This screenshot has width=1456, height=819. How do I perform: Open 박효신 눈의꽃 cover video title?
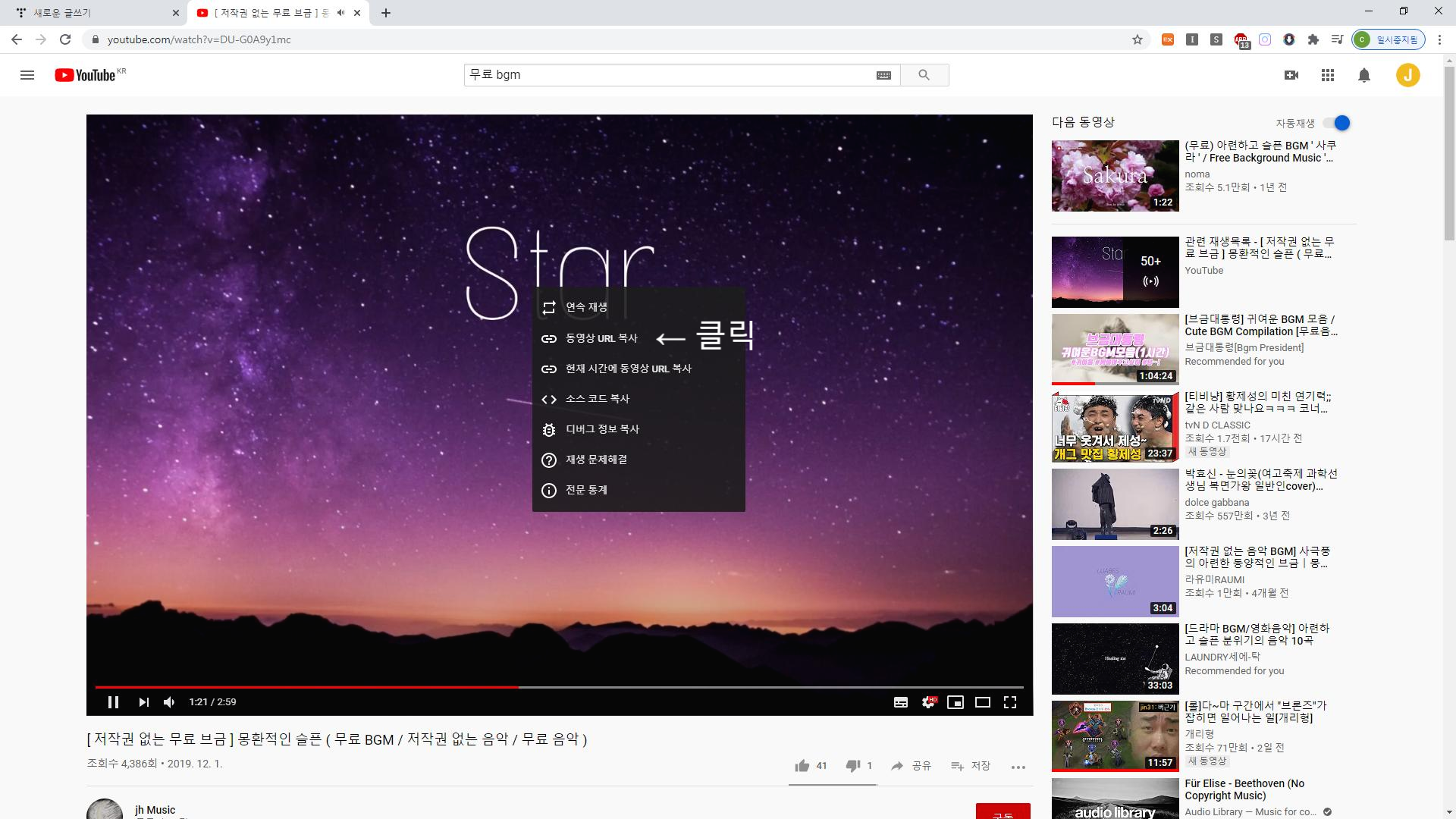[x=1261, y=480]
